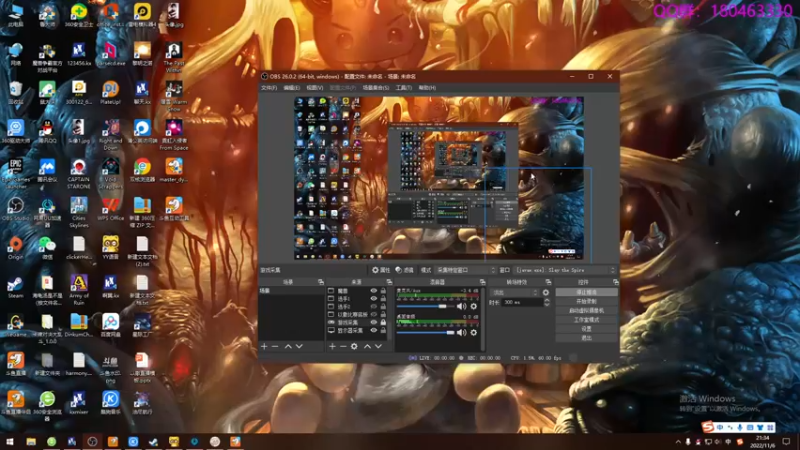Click the 时长 300 ms duration field
Image resolution: width=800 pixels, height=450 pixels.
(521, 303)
